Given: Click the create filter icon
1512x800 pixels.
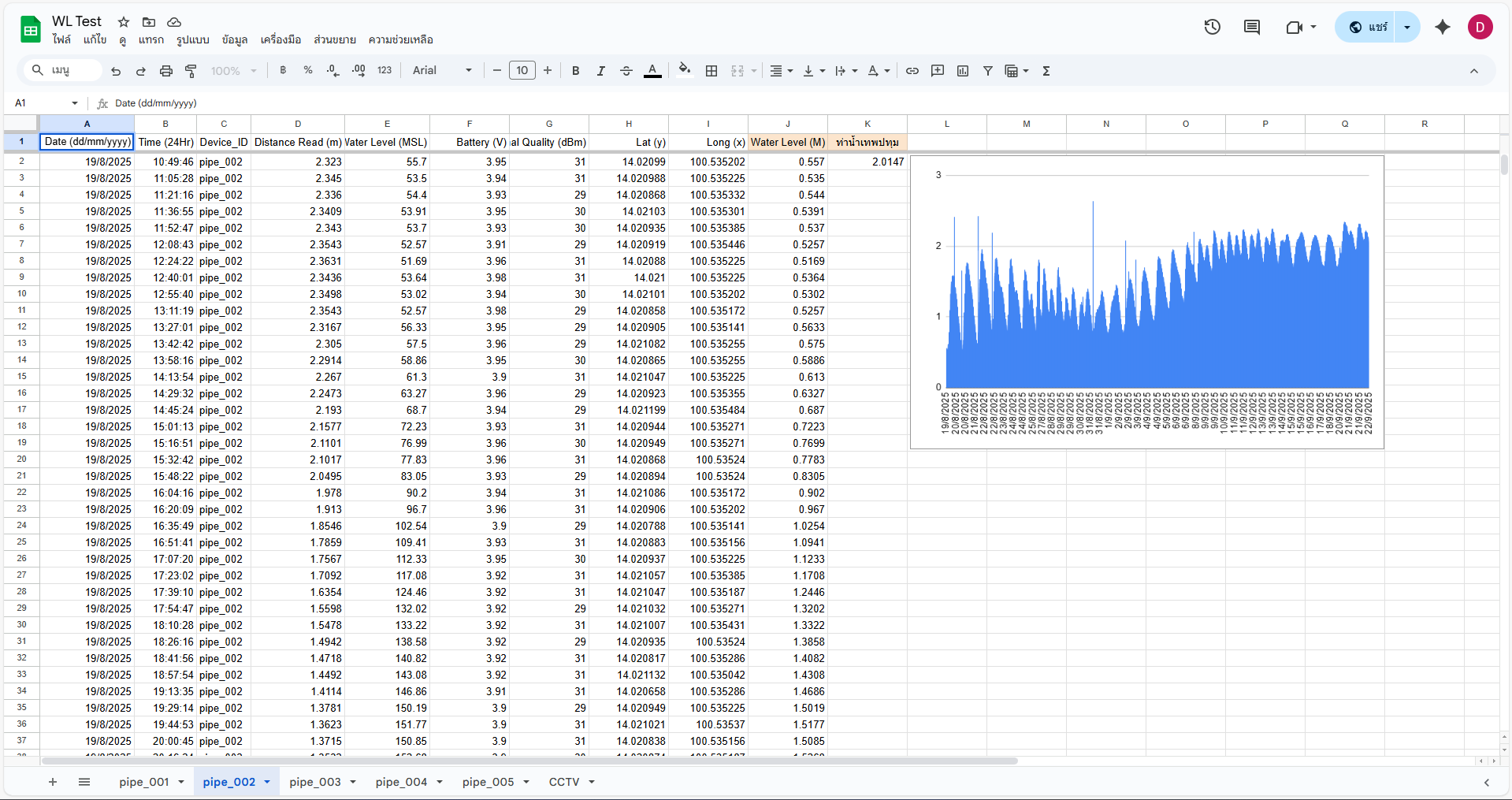Looking at the screenshot, I should [x=987, y=71].
